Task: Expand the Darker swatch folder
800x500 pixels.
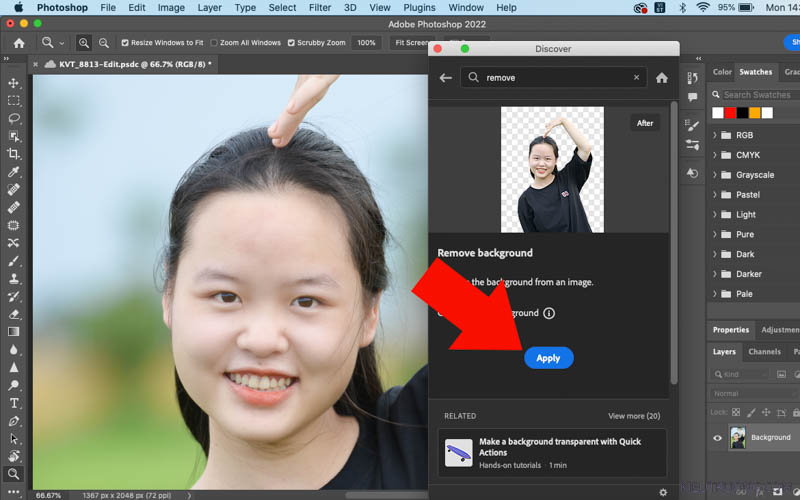Action: (715, 274)
